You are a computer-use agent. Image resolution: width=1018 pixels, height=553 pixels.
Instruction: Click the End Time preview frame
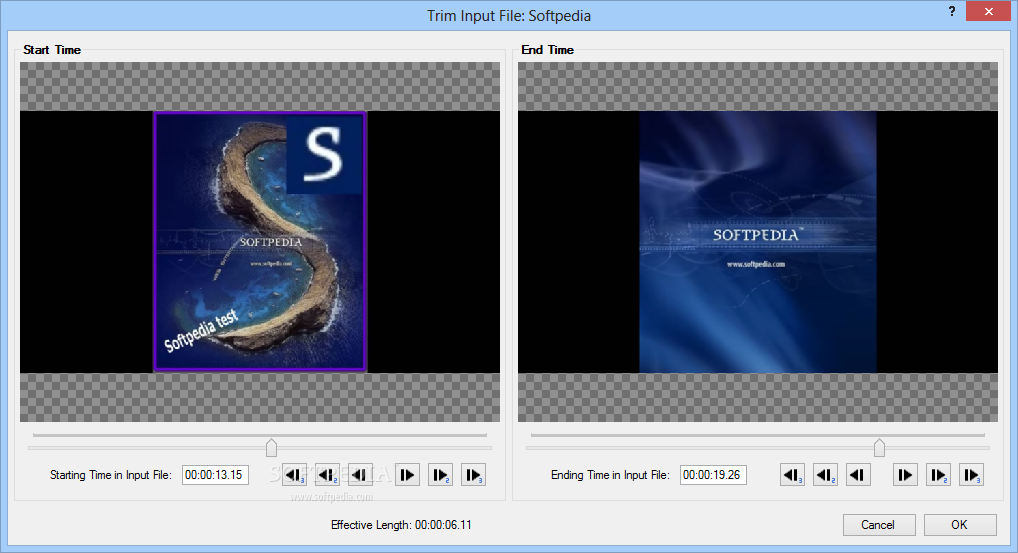coord(758,241)
